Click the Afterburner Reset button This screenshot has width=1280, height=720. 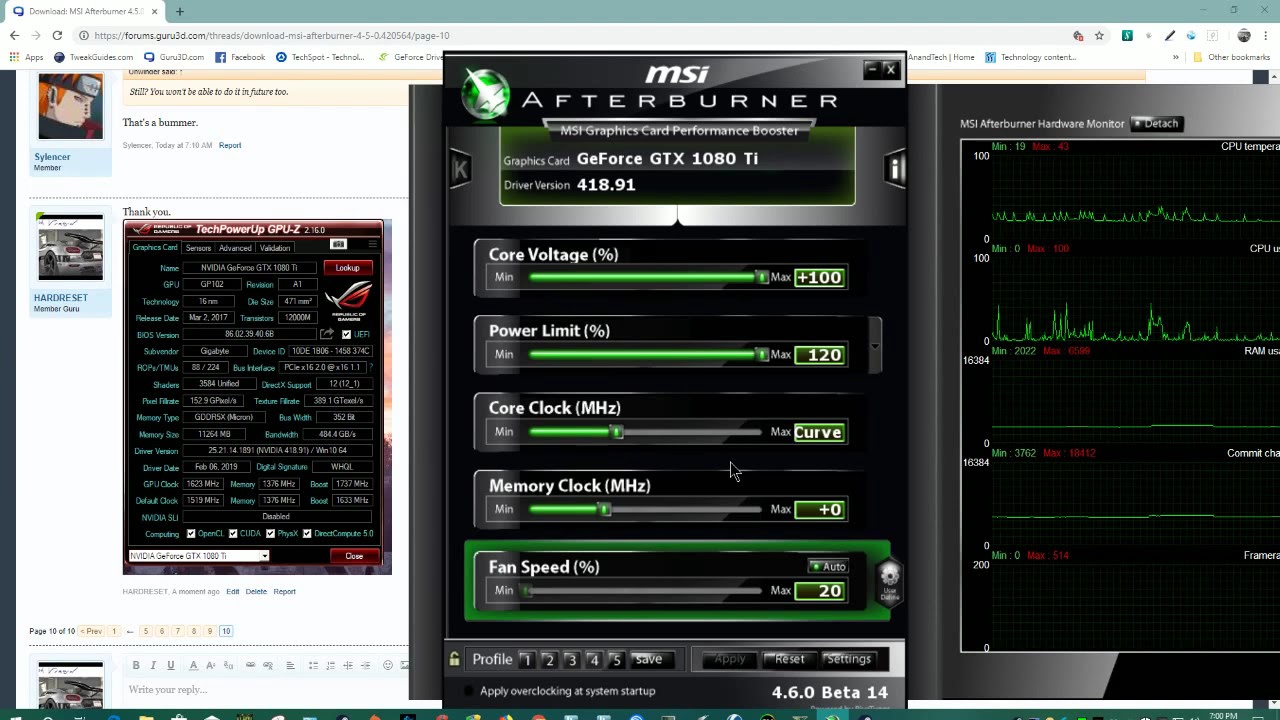tap(789, 659)
